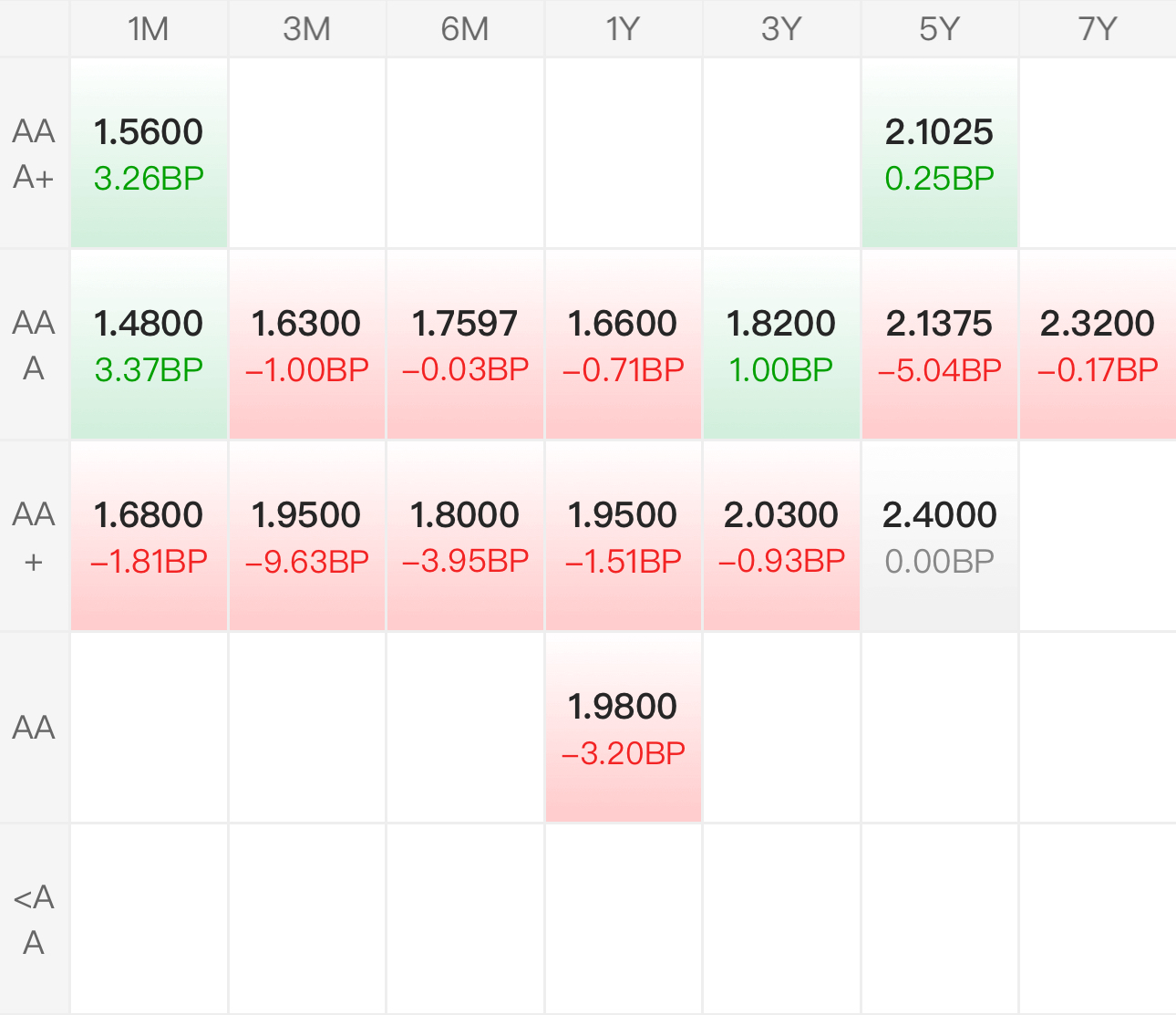Open the AAA+ 1M cell showing 1.5600
This screenshot has height=1015, width=1176.
(x=149, y=153)
